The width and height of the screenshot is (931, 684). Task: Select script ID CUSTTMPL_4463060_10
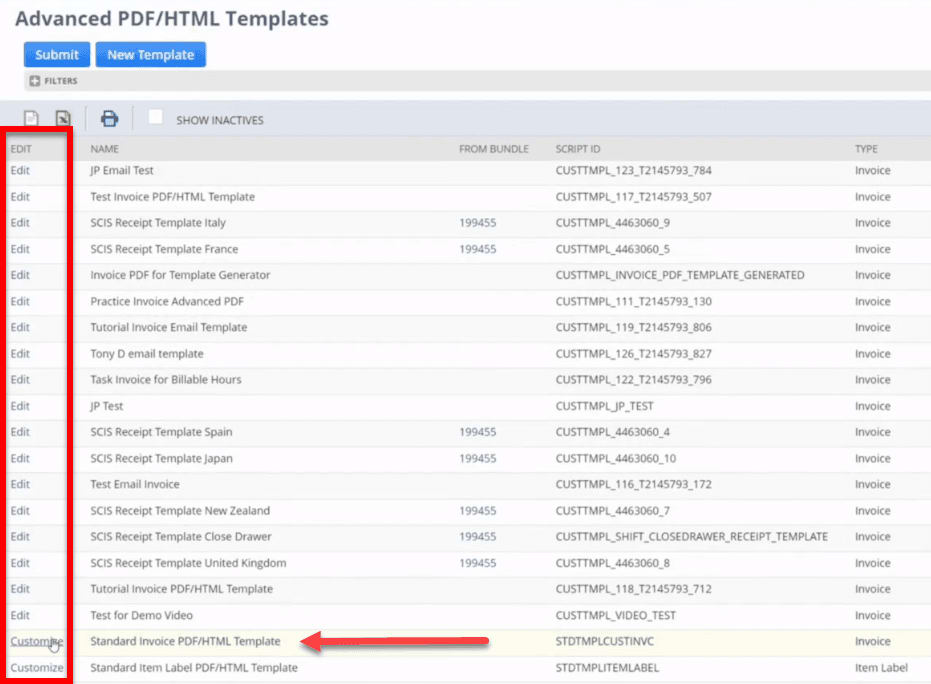pyautogui.click(x=616, y=458)
